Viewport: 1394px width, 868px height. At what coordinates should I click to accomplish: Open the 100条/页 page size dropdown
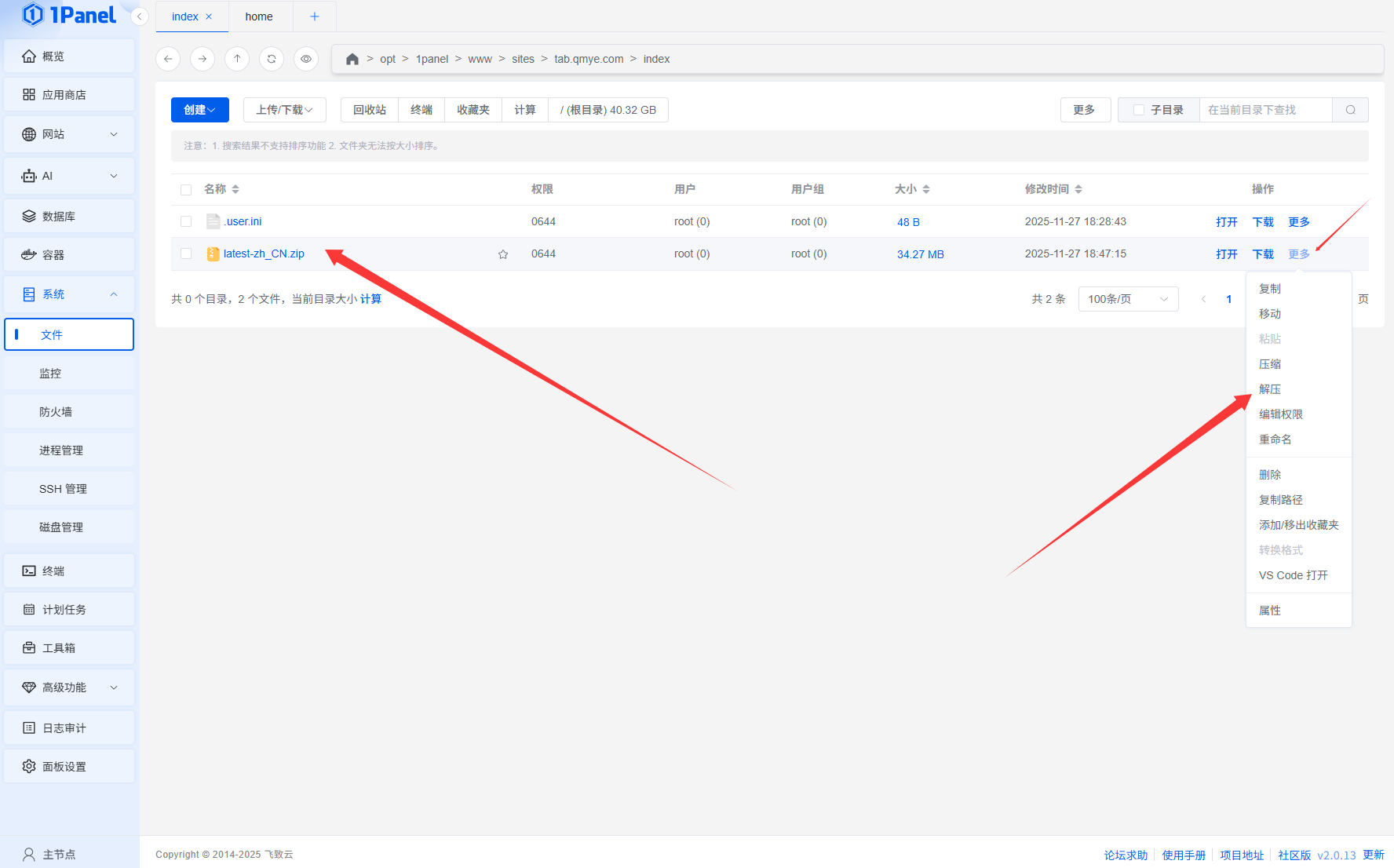click(1128, 299)
